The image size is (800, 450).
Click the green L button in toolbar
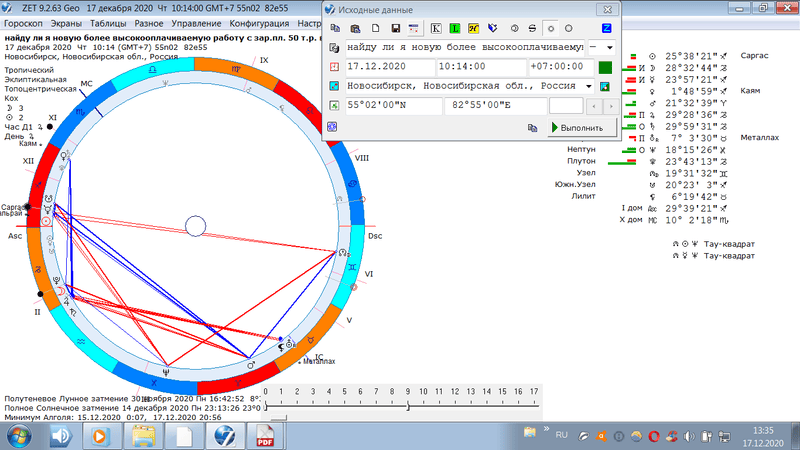454,26
